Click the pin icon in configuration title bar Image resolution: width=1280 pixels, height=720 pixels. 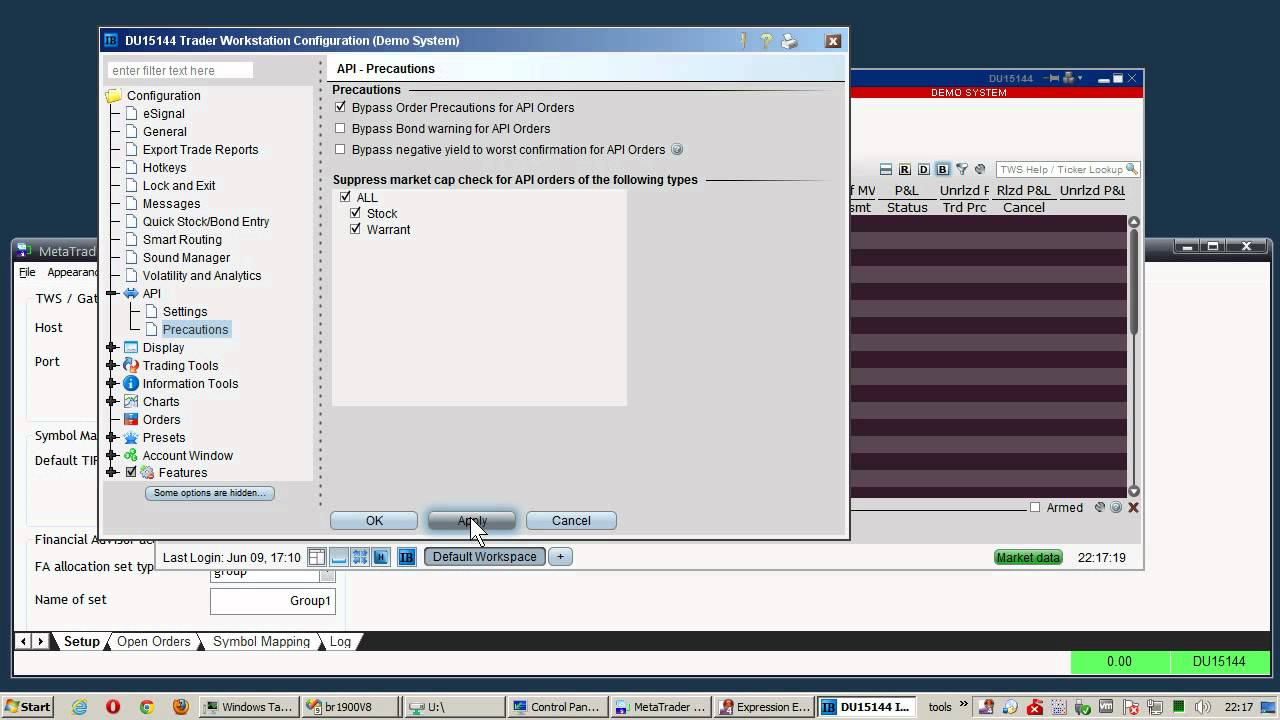click(743, 41)
